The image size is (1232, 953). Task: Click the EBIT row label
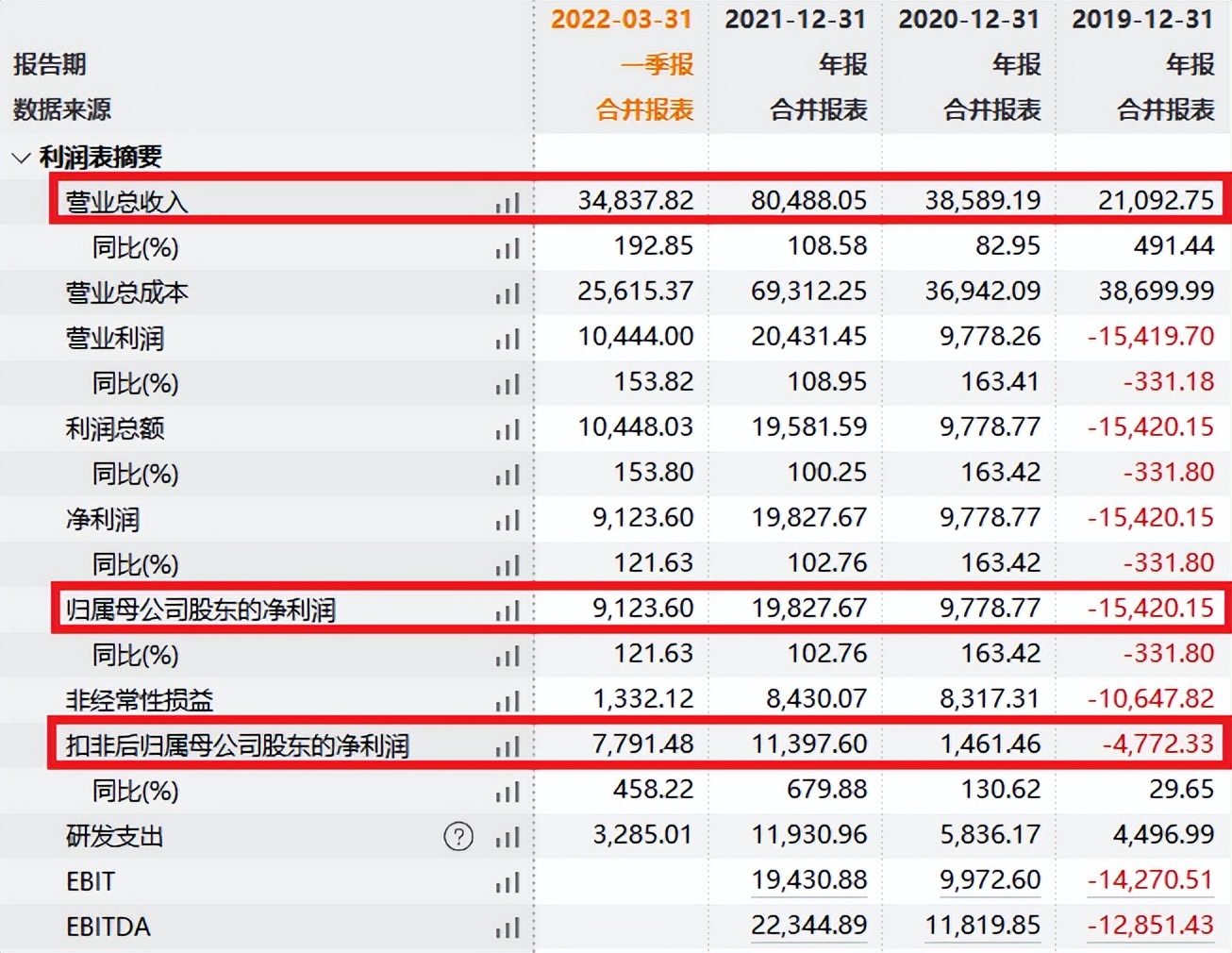pyautogui.click(x=91, y=881)
